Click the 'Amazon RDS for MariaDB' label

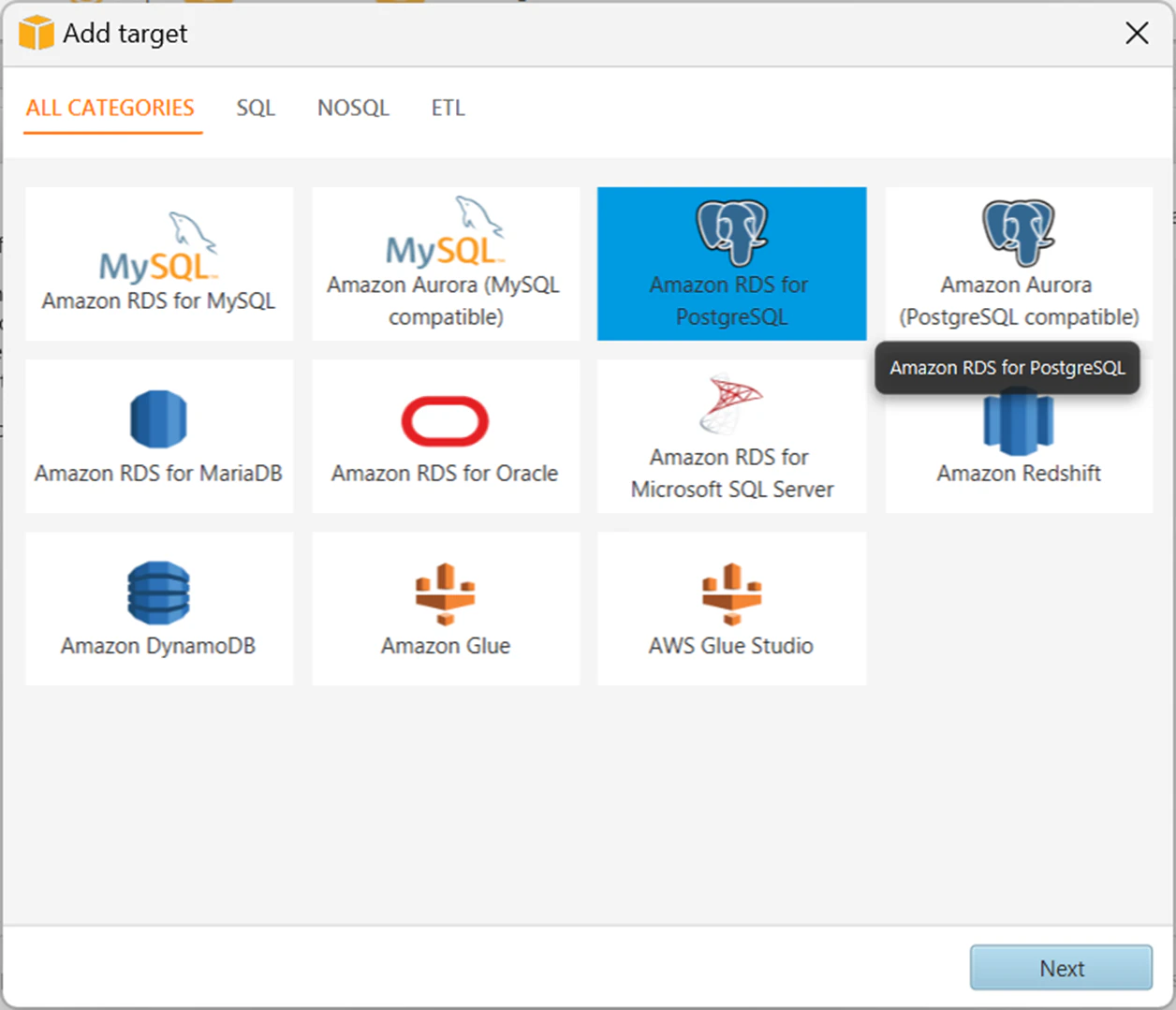(x=158, y=474)
